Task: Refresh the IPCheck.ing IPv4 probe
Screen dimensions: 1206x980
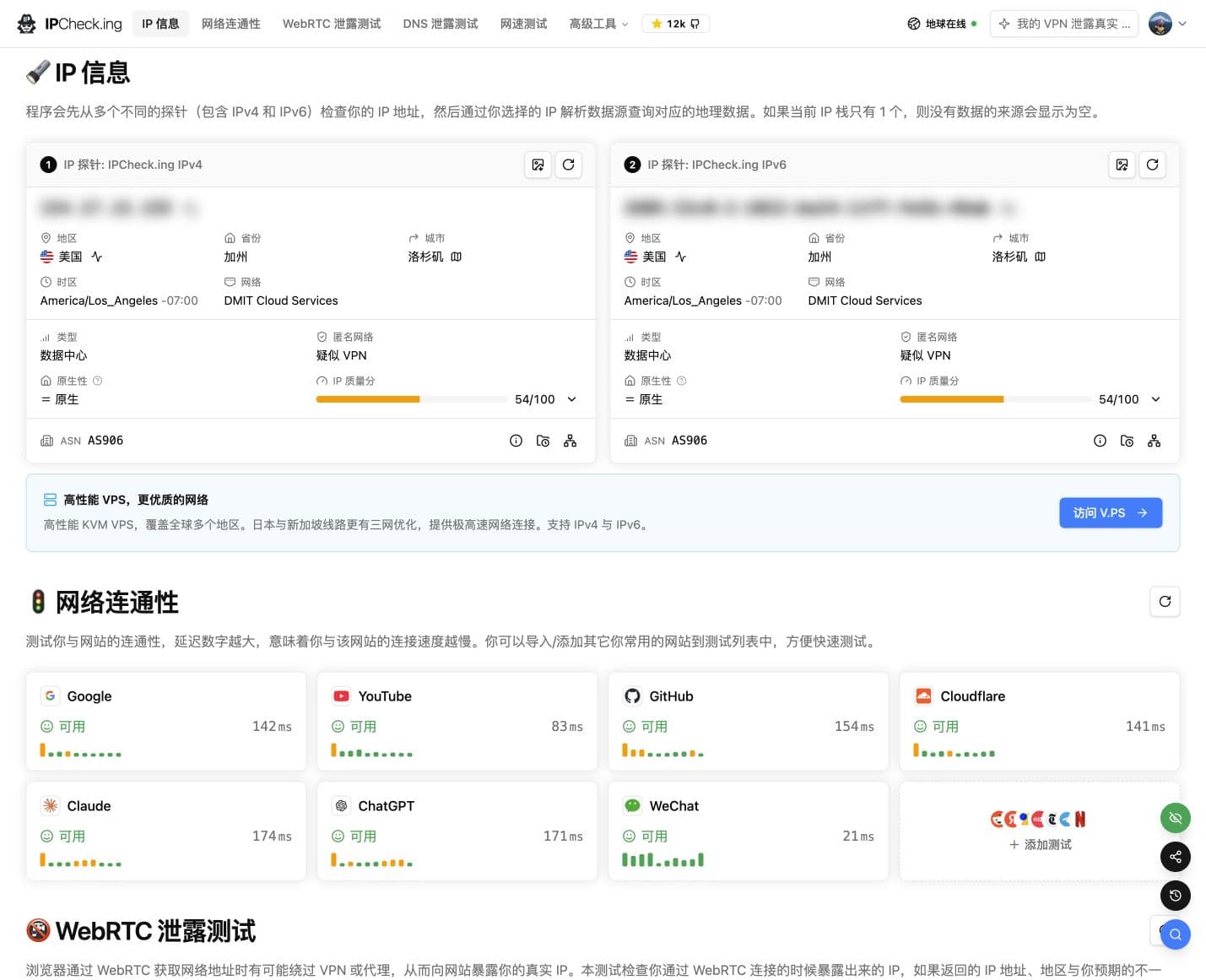Action: [569, 165]
